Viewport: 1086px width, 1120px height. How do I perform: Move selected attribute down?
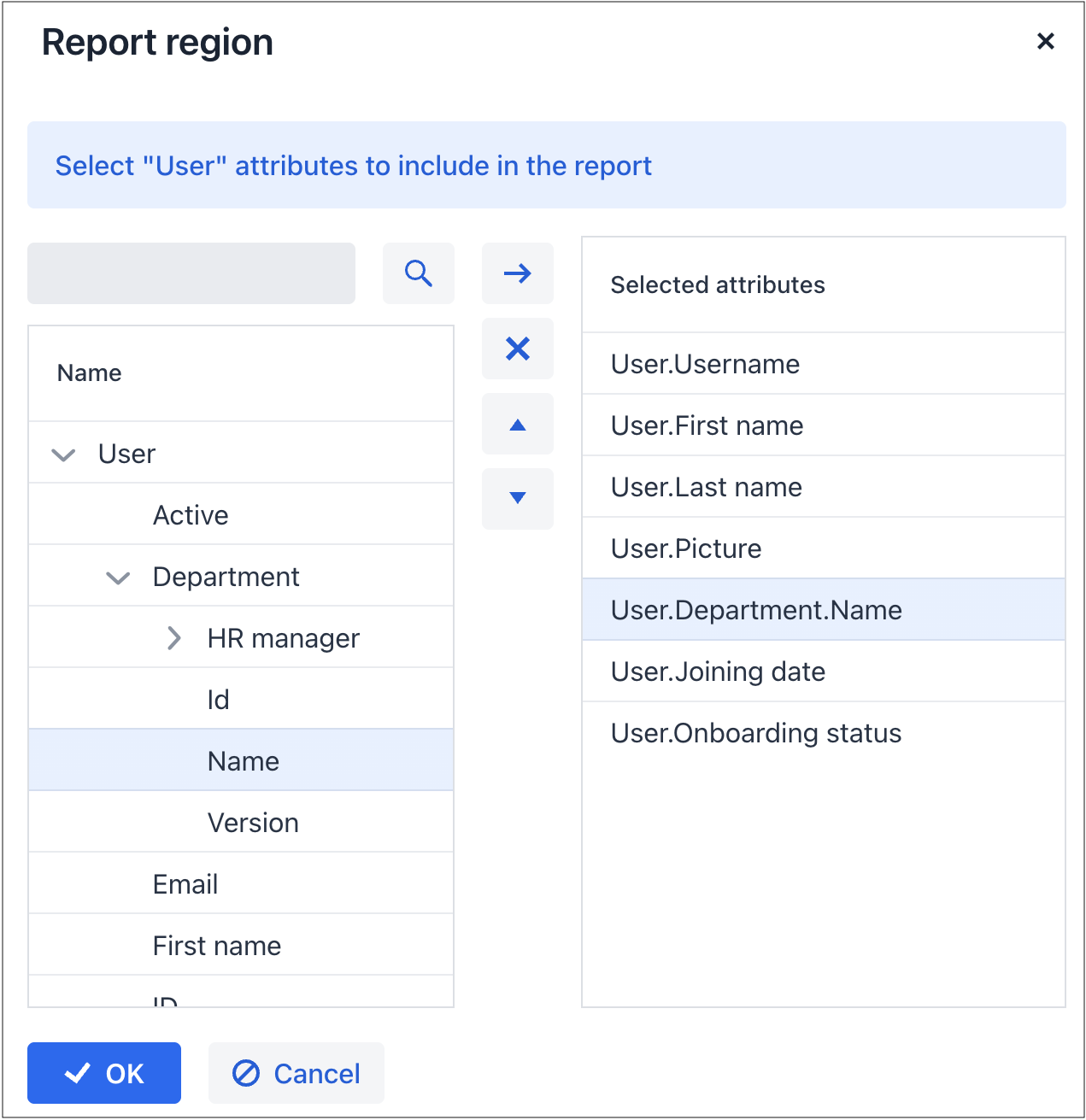coord(517,499)
